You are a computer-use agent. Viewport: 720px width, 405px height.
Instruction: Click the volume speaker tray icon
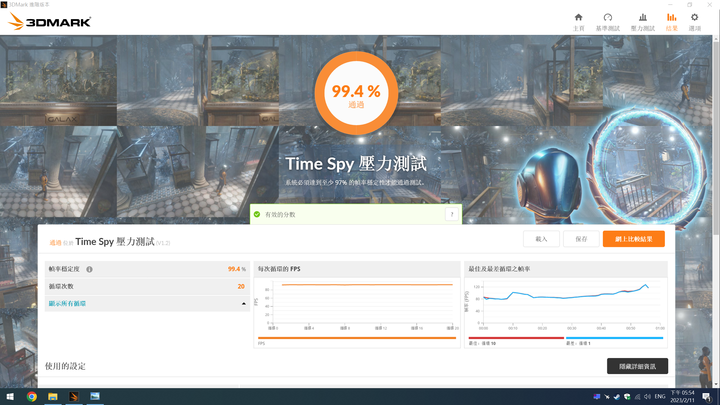pos(647,397)
